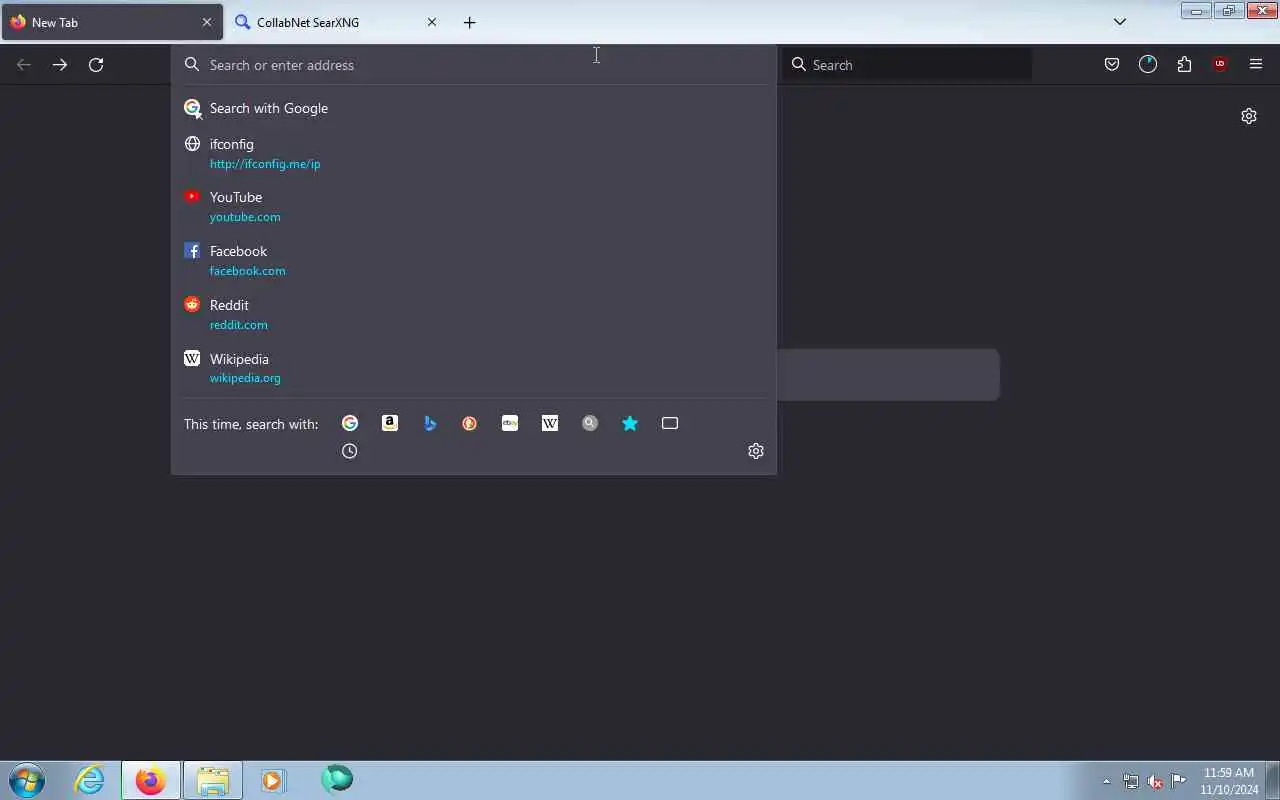Choose Search with Google suggestion
1280x800 pixels.
[474, 108]
